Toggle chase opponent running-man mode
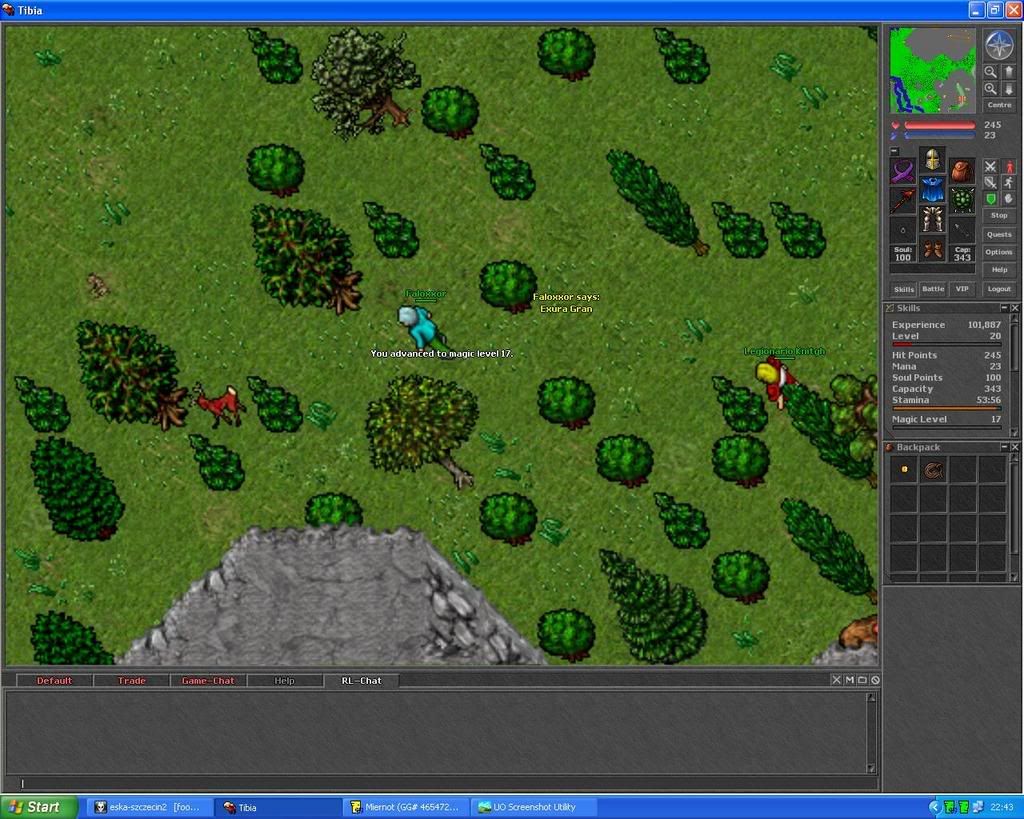 (1010, 182)
